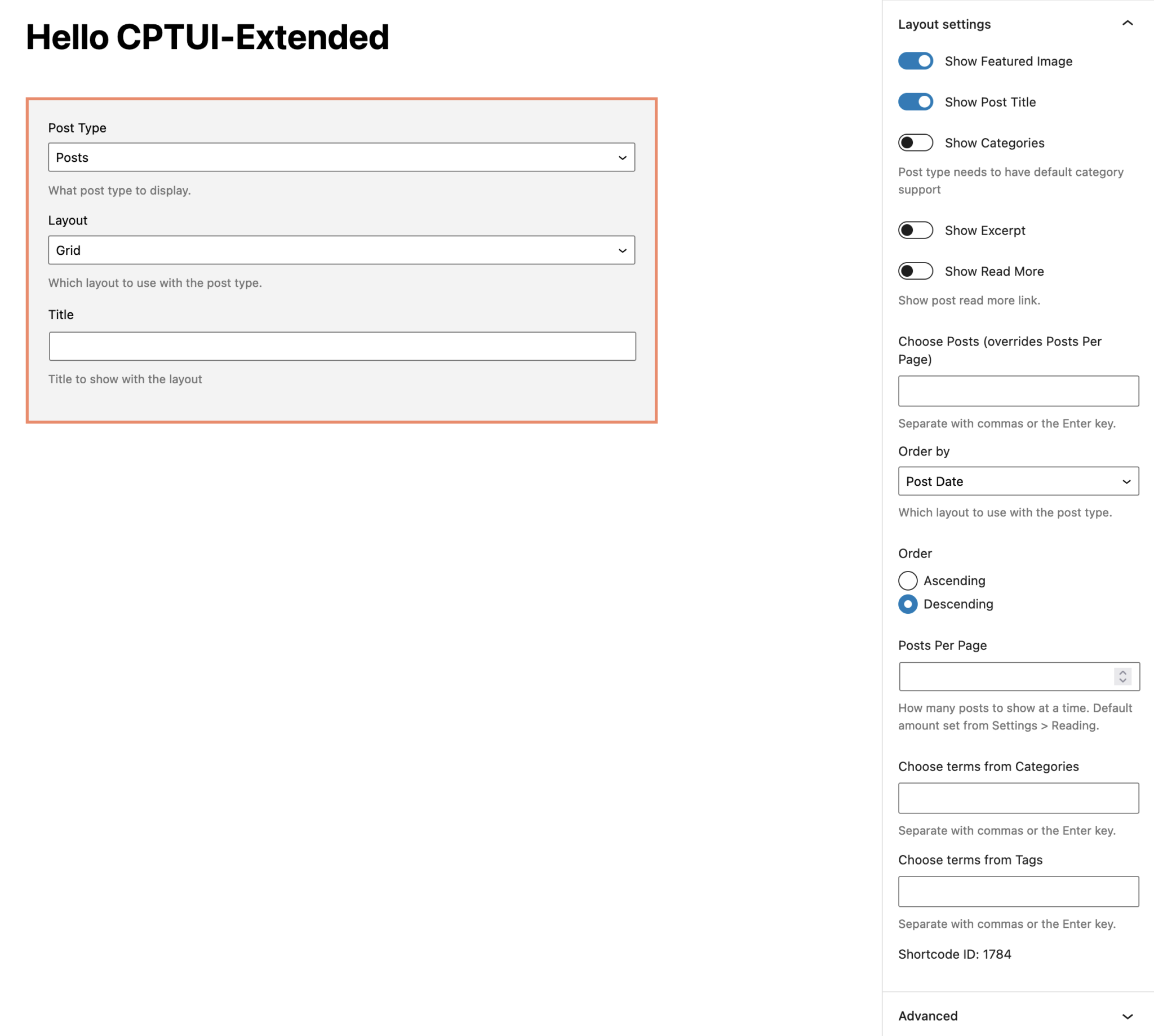Turn on Show Read More toggle

coord(915,272)
